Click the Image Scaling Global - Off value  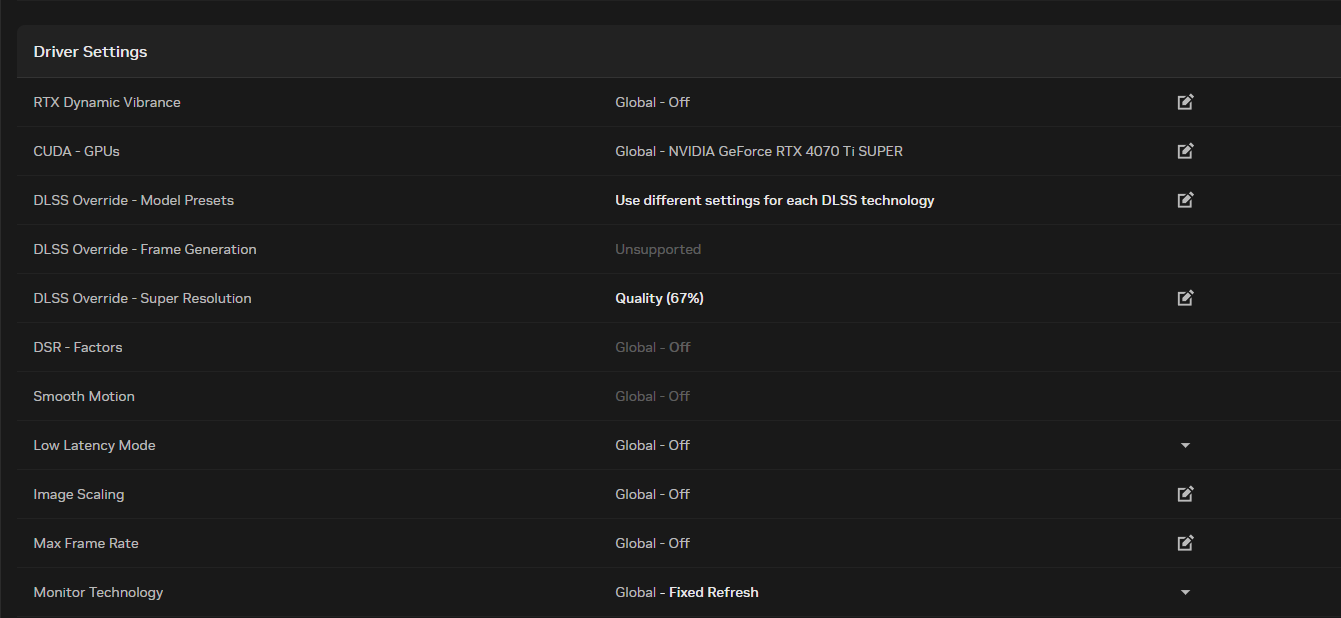[x=653, y=494]
